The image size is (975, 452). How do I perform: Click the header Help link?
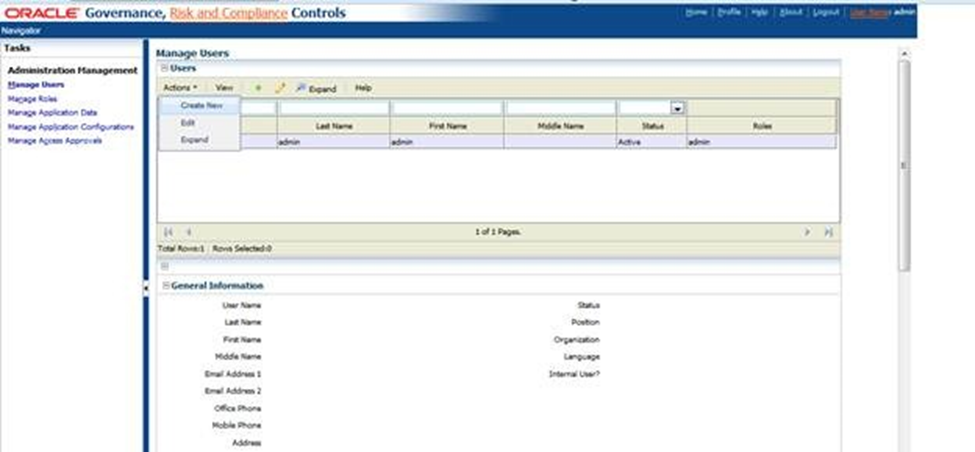point(759,12)
